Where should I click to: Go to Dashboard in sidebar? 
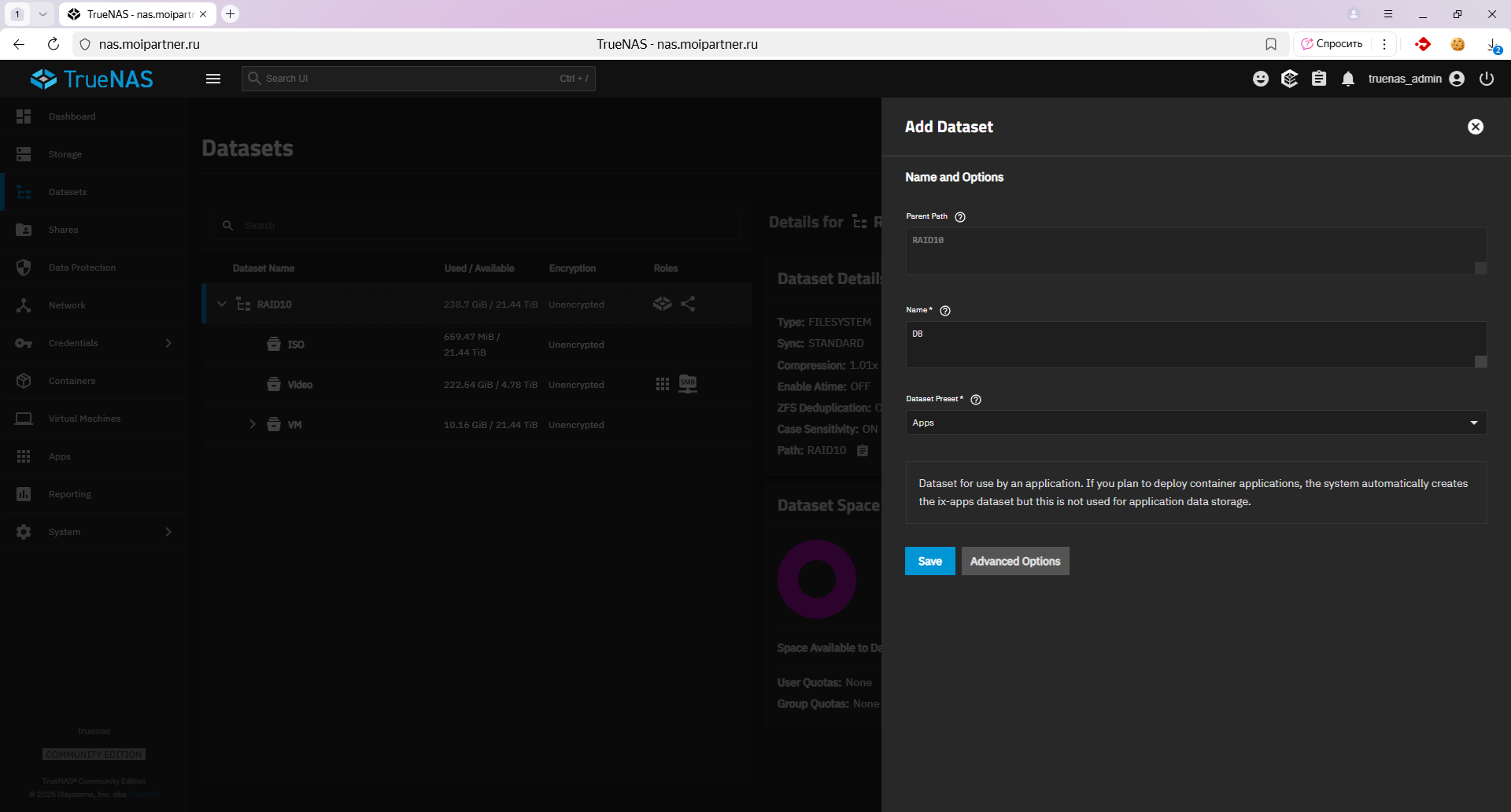(x=72, y=116)
